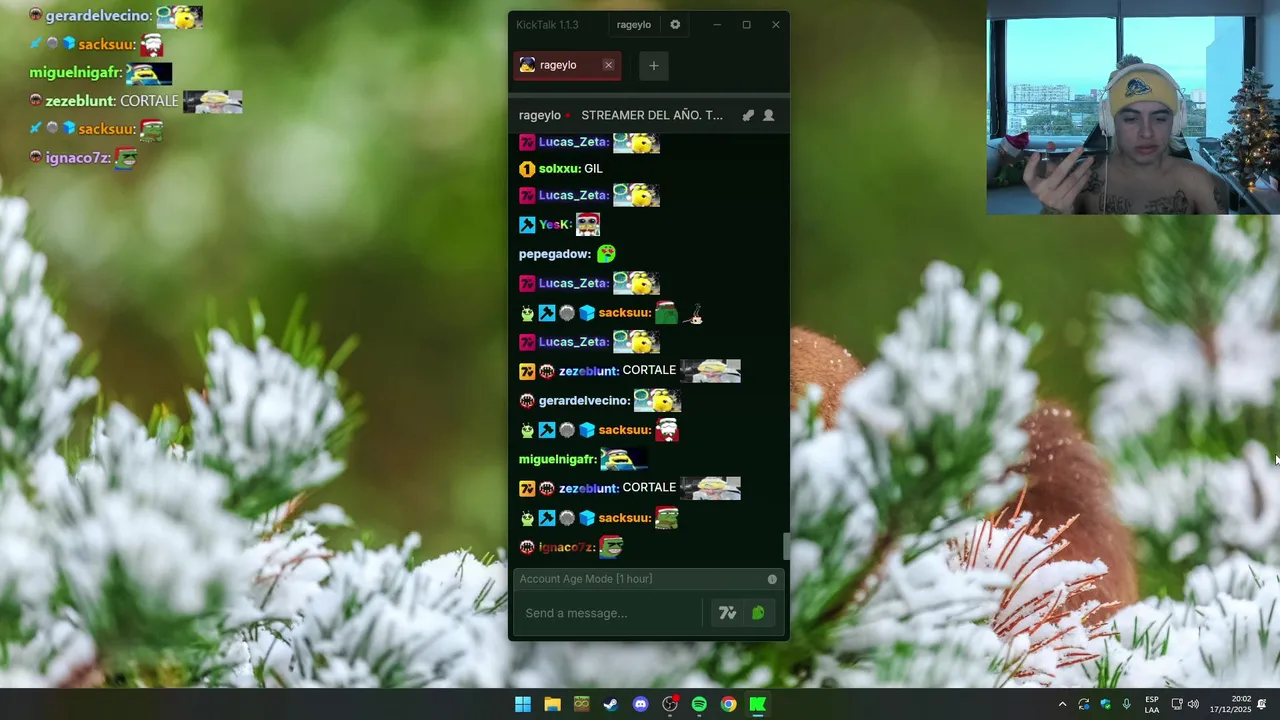Open the Kick emote picker
1280x720 pixels.
(758, 613)
